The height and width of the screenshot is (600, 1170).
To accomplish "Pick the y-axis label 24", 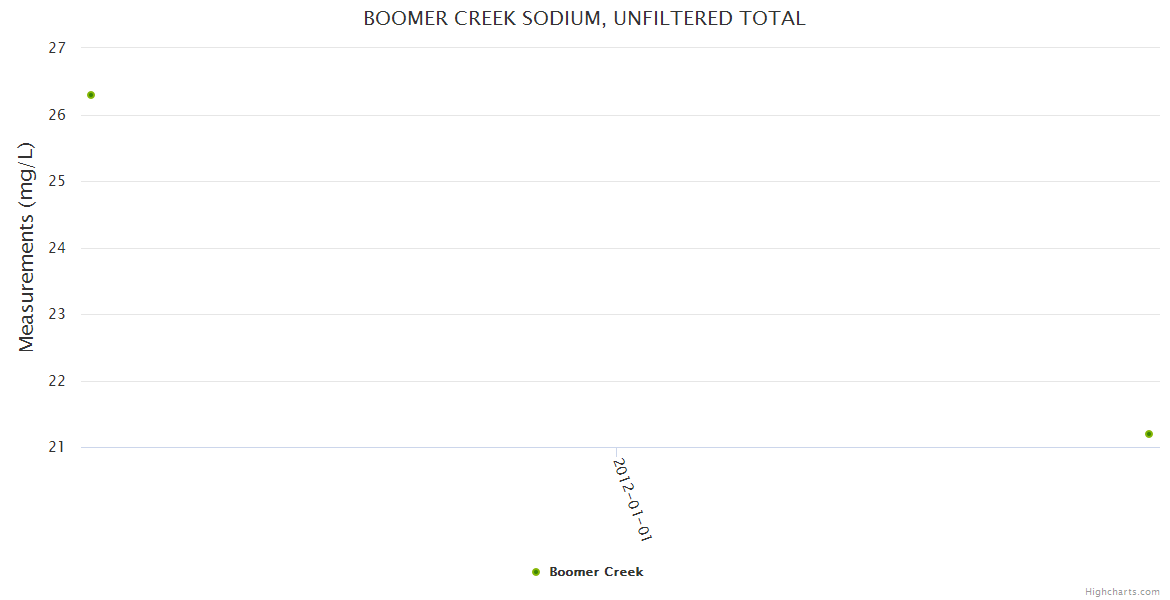I will pyautogui.click(x=56, y=248).
